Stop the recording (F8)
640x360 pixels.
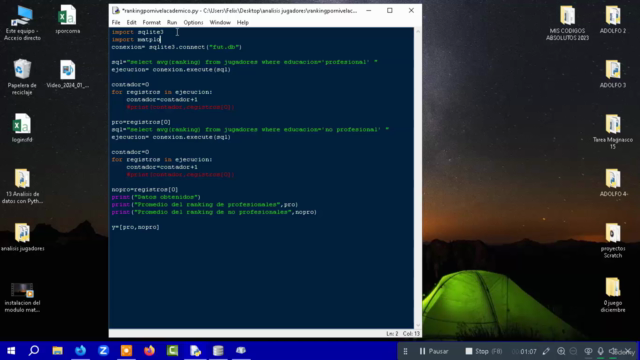pos(484,351)
